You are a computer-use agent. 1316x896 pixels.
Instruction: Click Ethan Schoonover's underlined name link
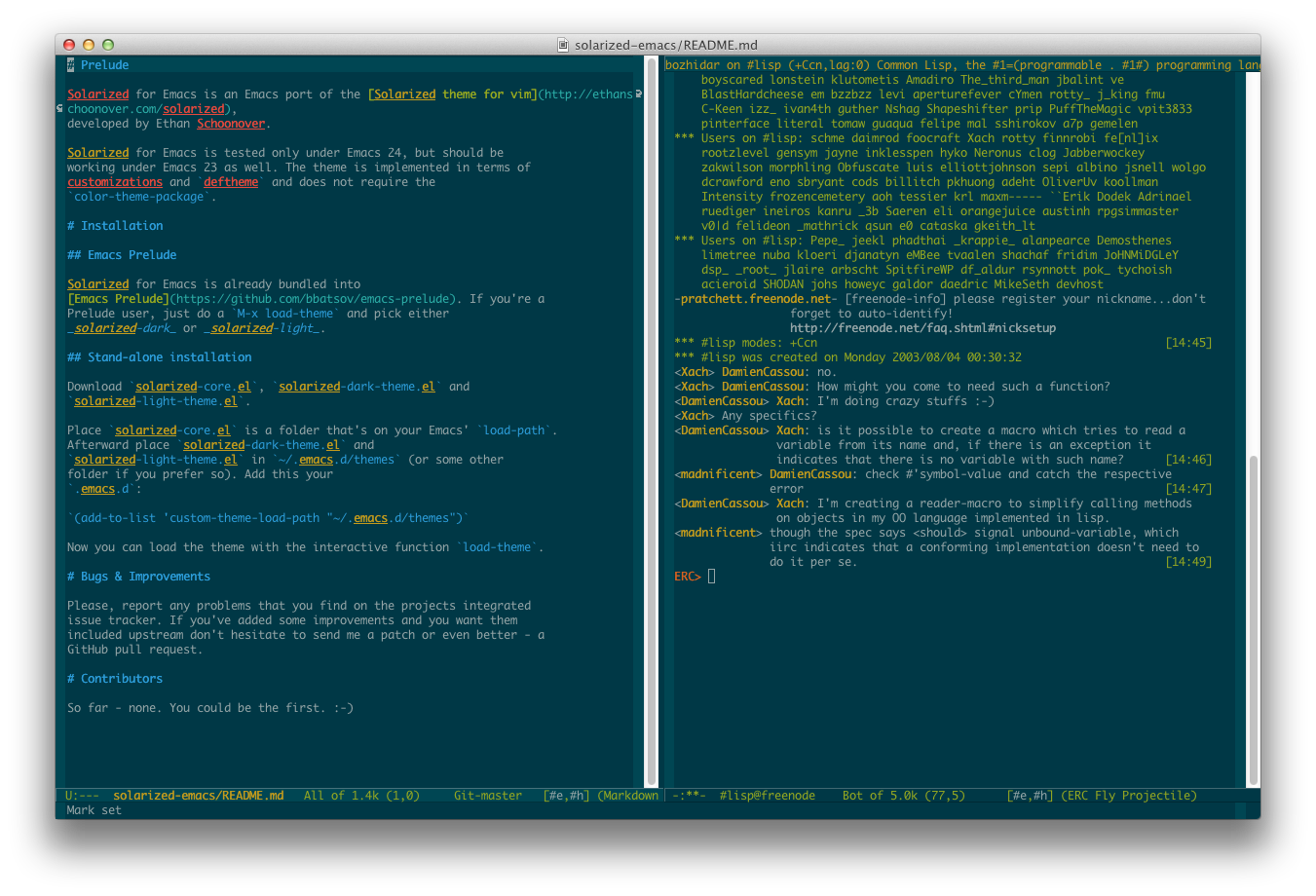(x=231, y=123)
